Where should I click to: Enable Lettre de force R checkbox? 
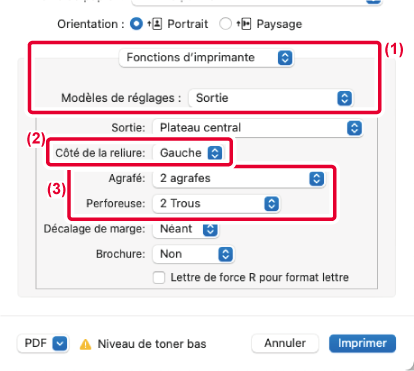coord(159,277)
